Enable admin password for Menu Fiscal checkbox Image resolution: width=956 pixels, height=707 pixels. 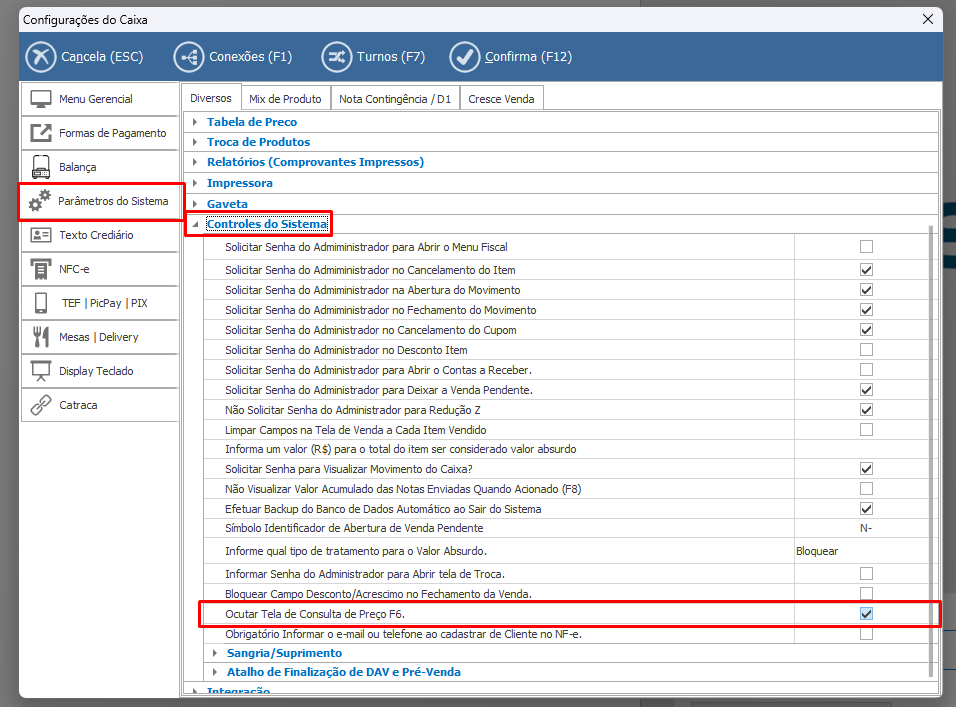pos(866,247)
